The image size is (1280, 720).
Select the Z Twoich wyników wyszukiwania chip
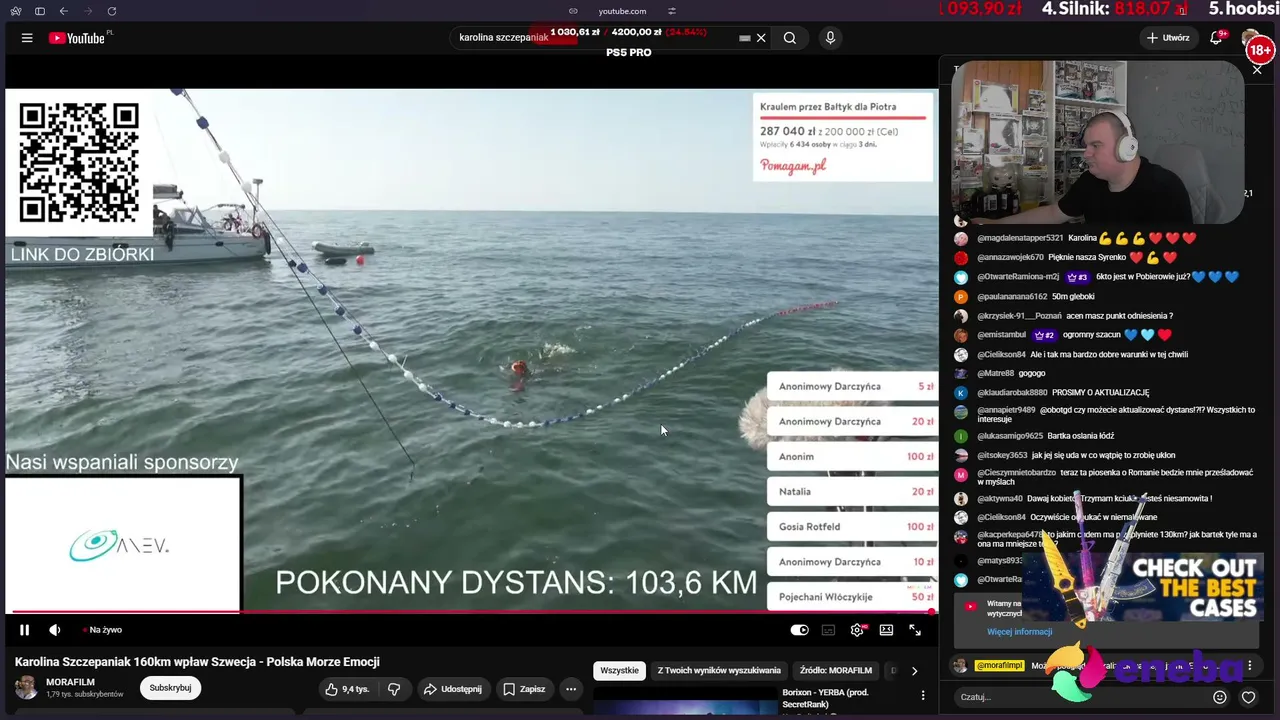click(719, 671)
